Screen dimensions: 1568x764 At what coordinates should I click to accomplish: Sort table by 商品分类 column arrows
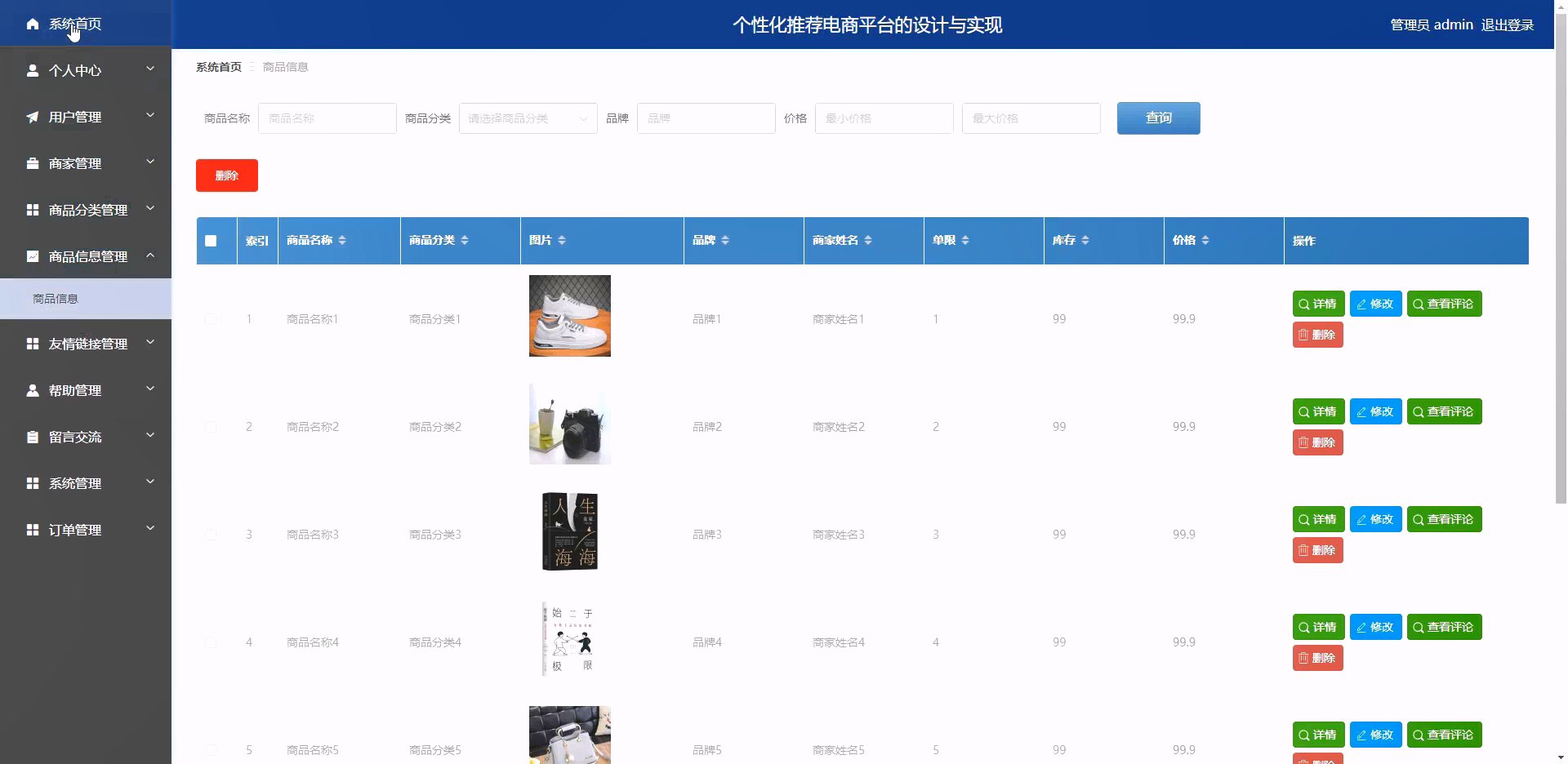[465, 240]
